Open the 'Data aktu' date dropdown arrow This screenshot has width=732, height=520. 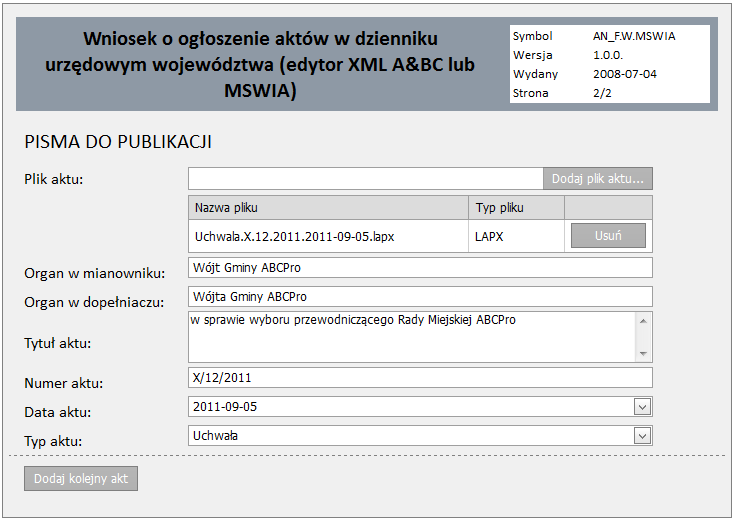(642, 407)
